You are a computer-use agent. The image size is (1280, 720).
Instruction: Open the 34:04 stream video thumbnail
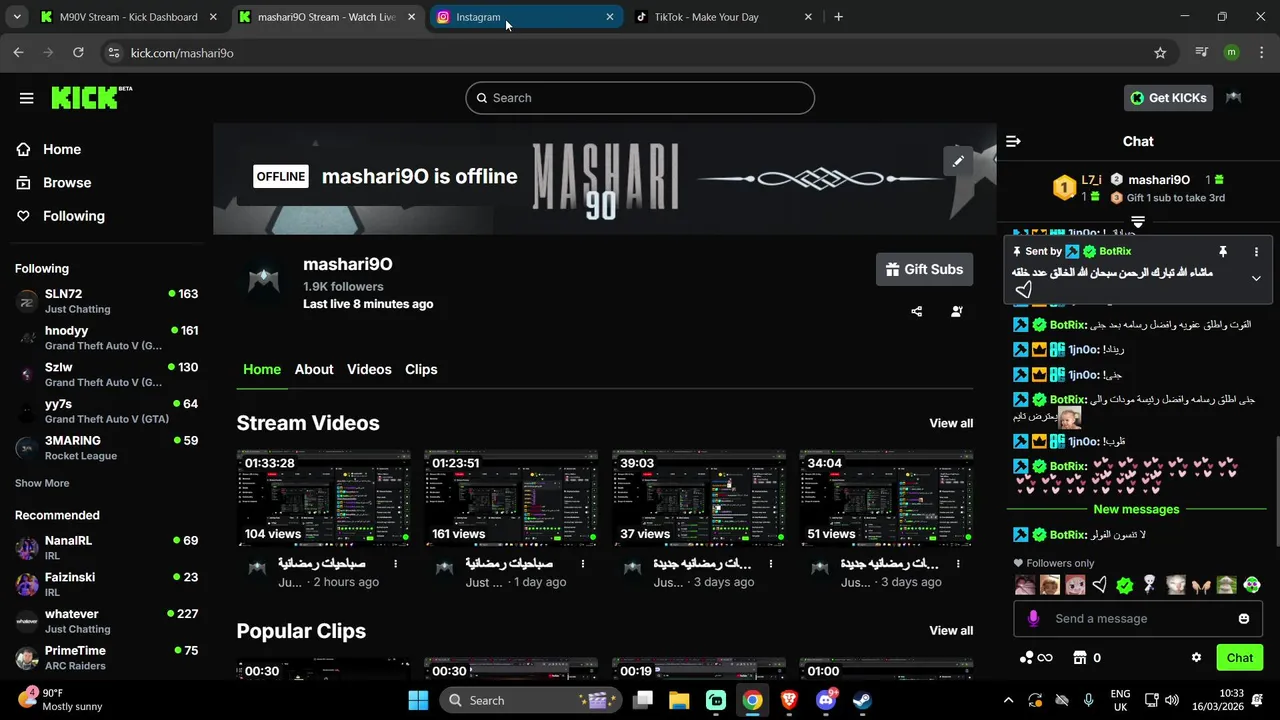pyautogui.click(x=886, y=498)
